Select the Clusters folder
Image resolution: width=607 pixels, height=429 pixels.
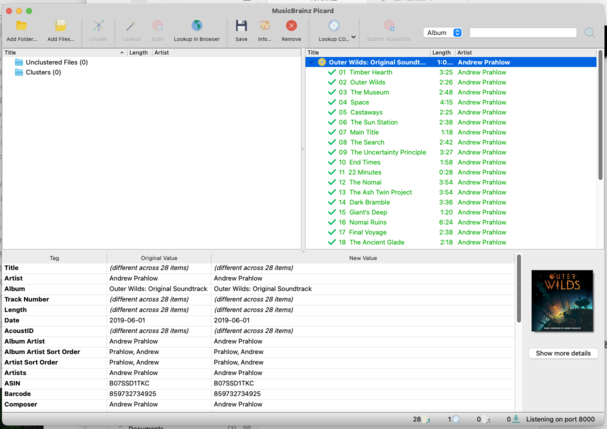coord(46,72)
